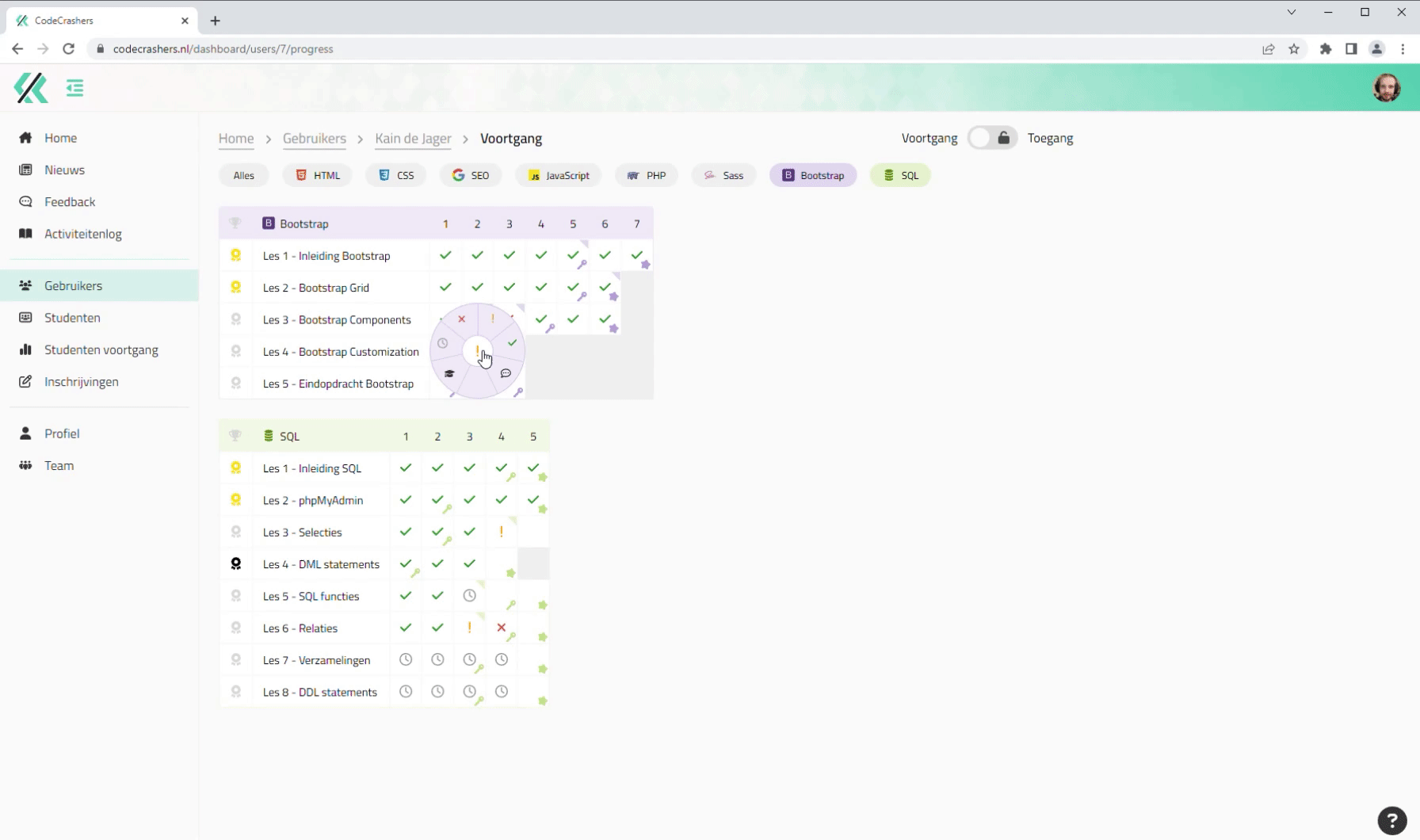Image resolution: width=1420 pixels, height=840 pixels.
Task: Toggle the Voortgang/Toegang switch
Action: (x=991, y=138)
